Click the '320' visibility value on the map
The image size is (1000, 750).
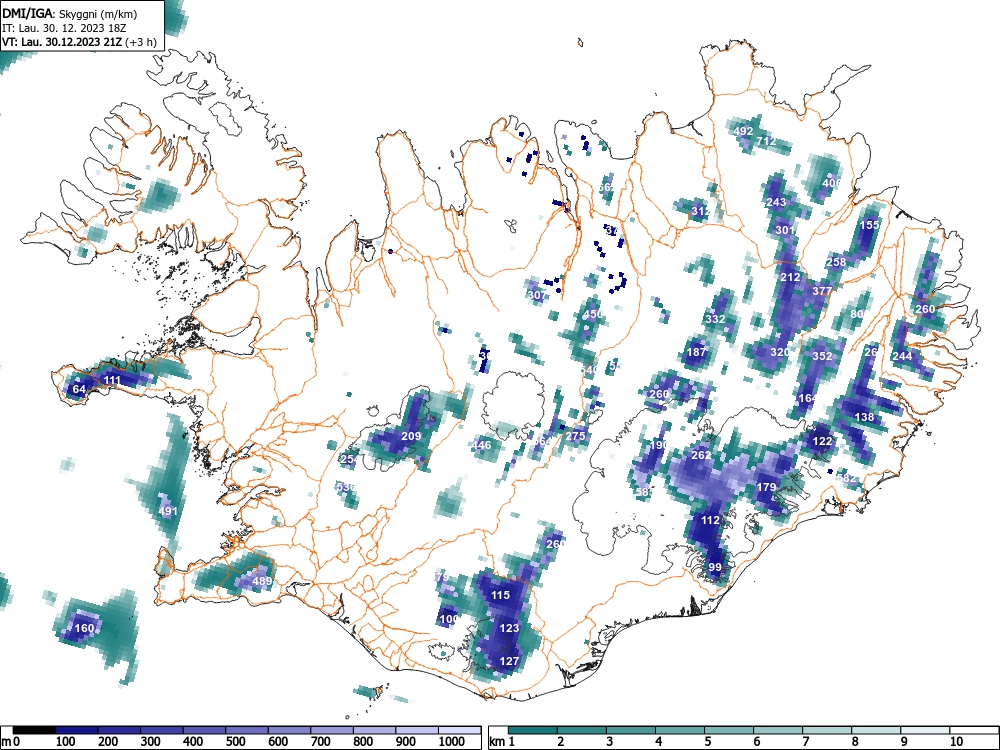780,352
